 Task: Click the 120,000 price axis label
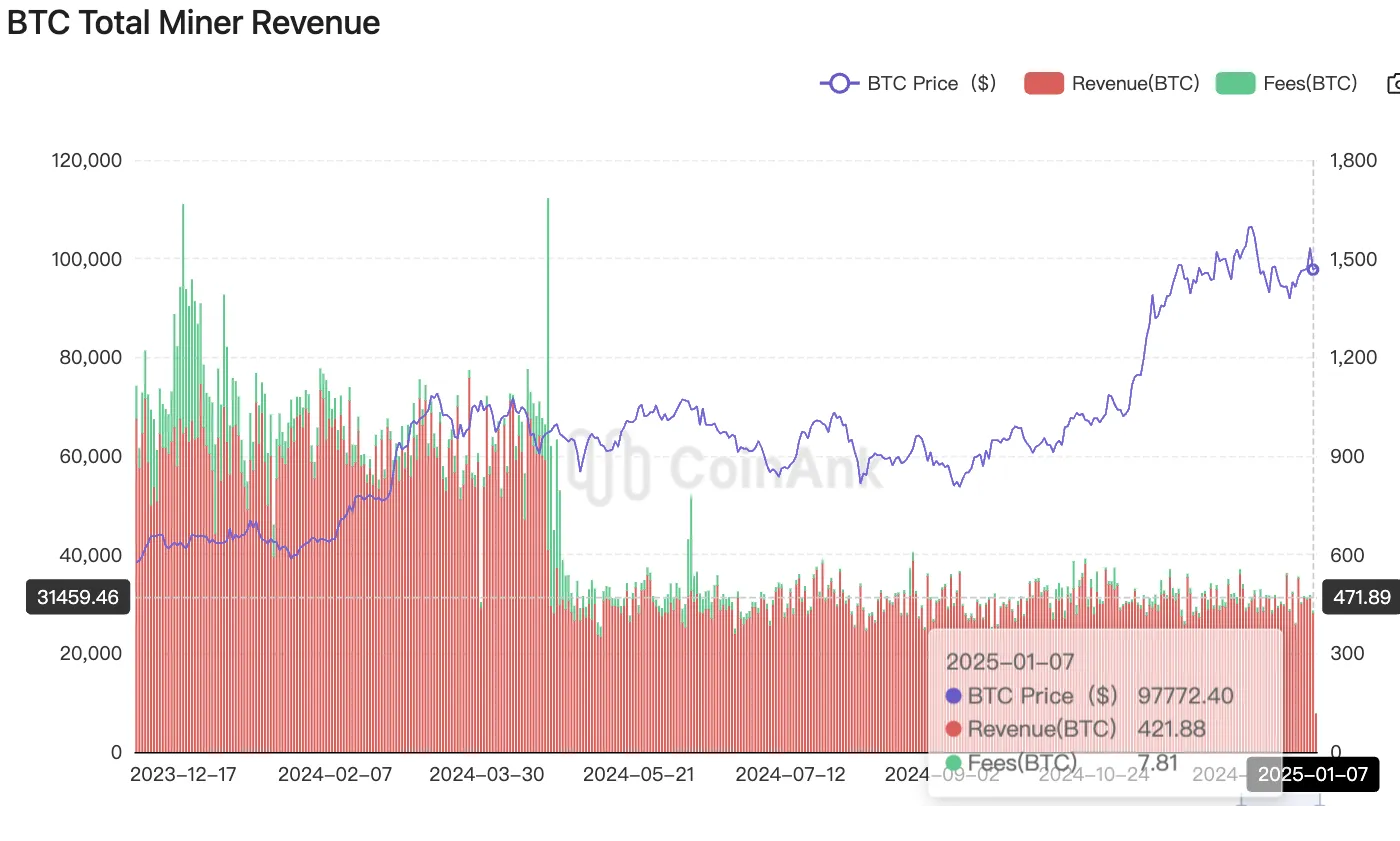[x=86, y=160]
